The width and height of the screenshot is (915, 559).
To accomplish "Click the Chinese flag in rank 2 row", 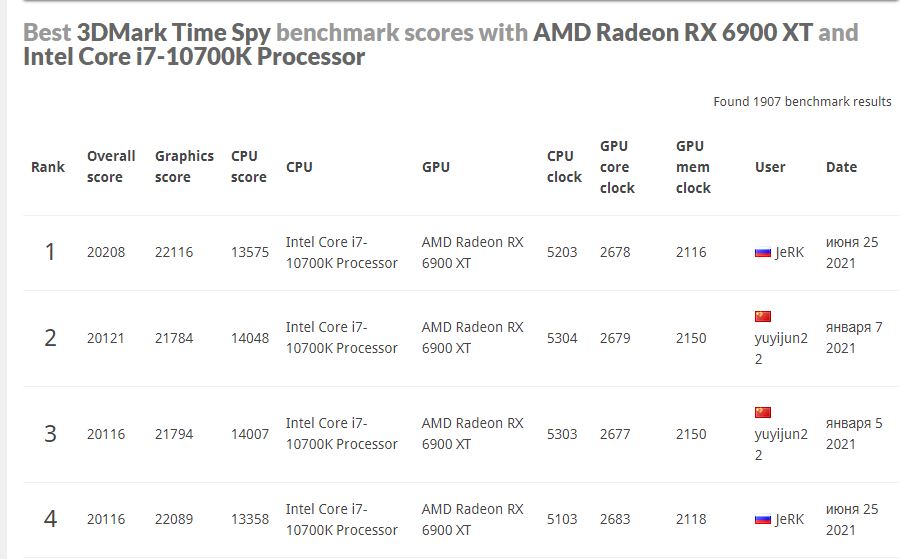I will [763, 317].
